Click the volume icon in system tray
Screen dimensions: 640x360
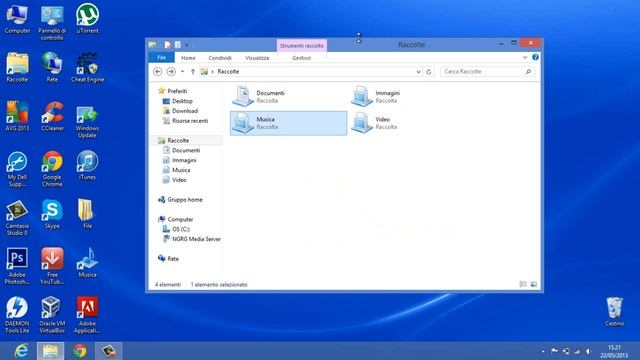588,351
